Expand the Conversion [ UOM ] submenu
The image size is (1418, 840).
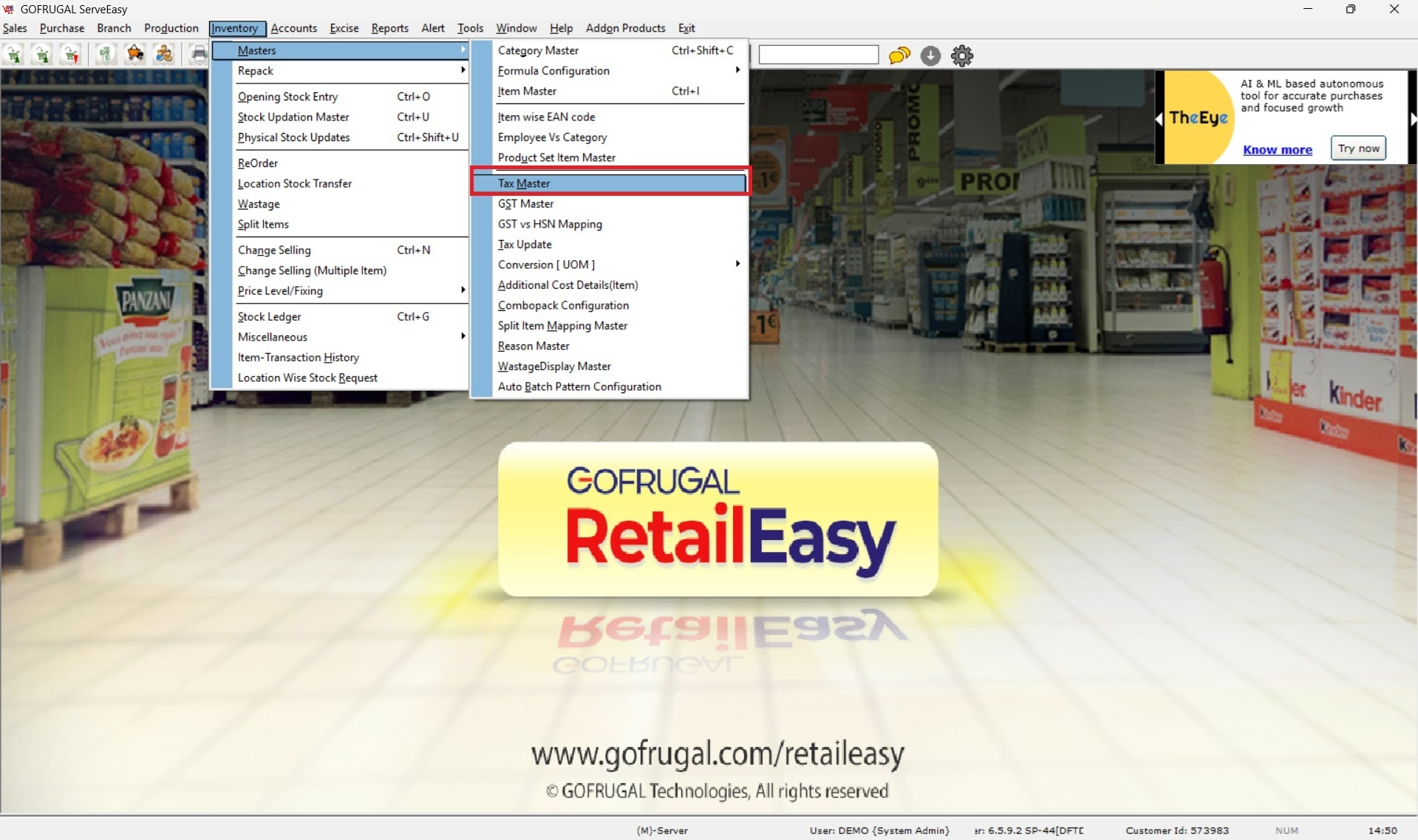pos(610,264)
